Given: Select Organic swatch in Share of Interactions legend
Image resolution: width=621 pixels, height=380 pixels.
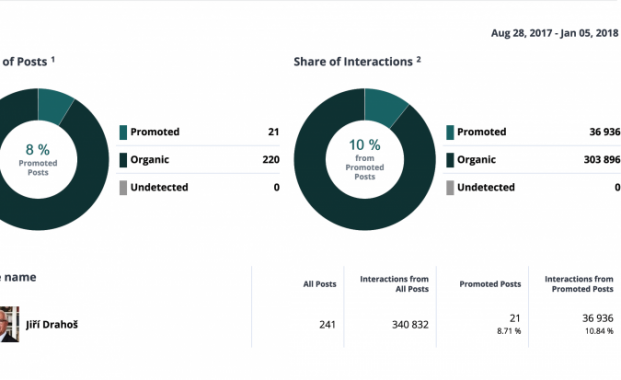Looking at the screenshot, I should click(450, 160).
